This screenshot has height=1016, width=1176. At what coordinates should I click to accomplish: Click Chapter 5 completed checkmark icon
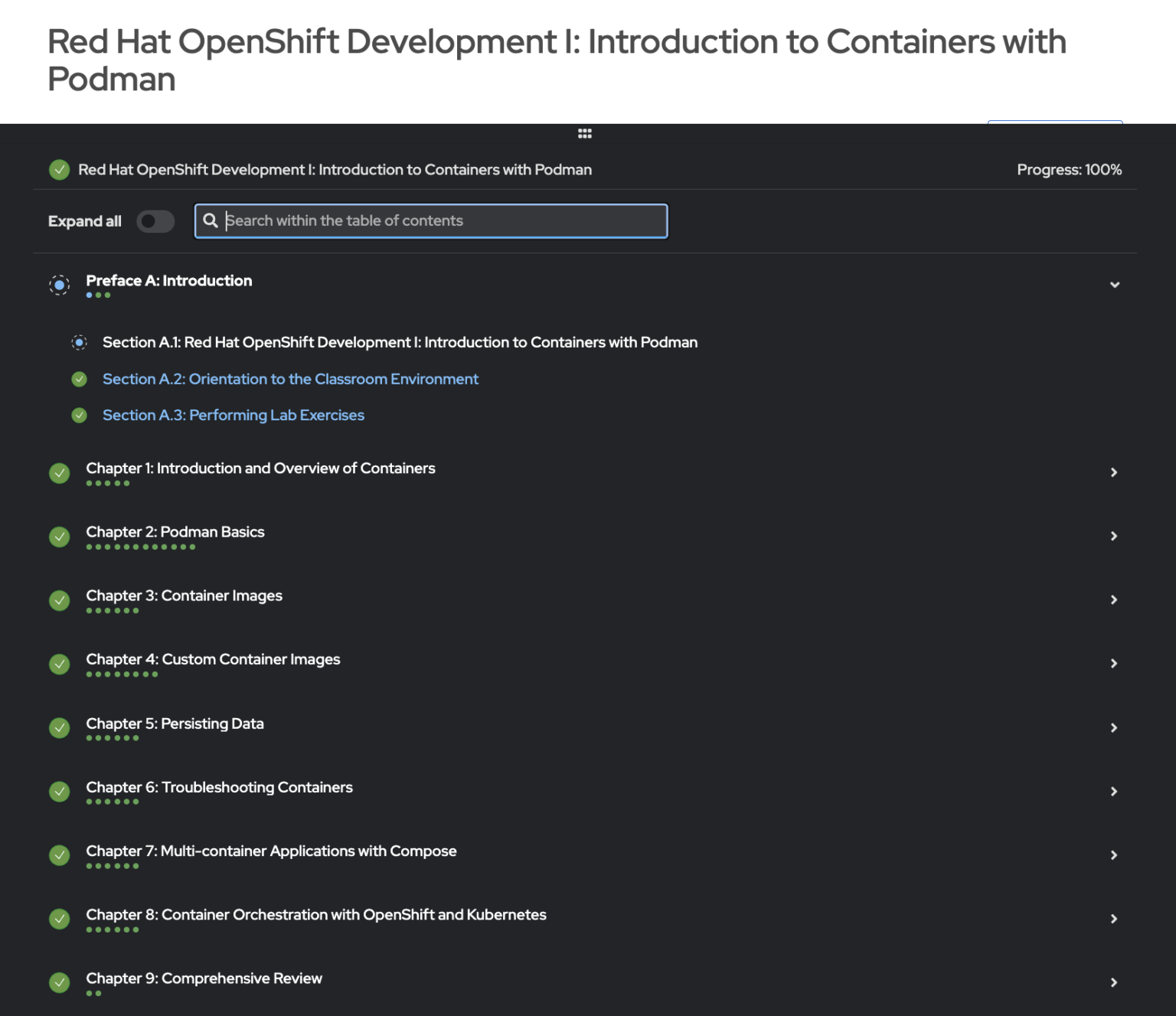click(59, 727)
